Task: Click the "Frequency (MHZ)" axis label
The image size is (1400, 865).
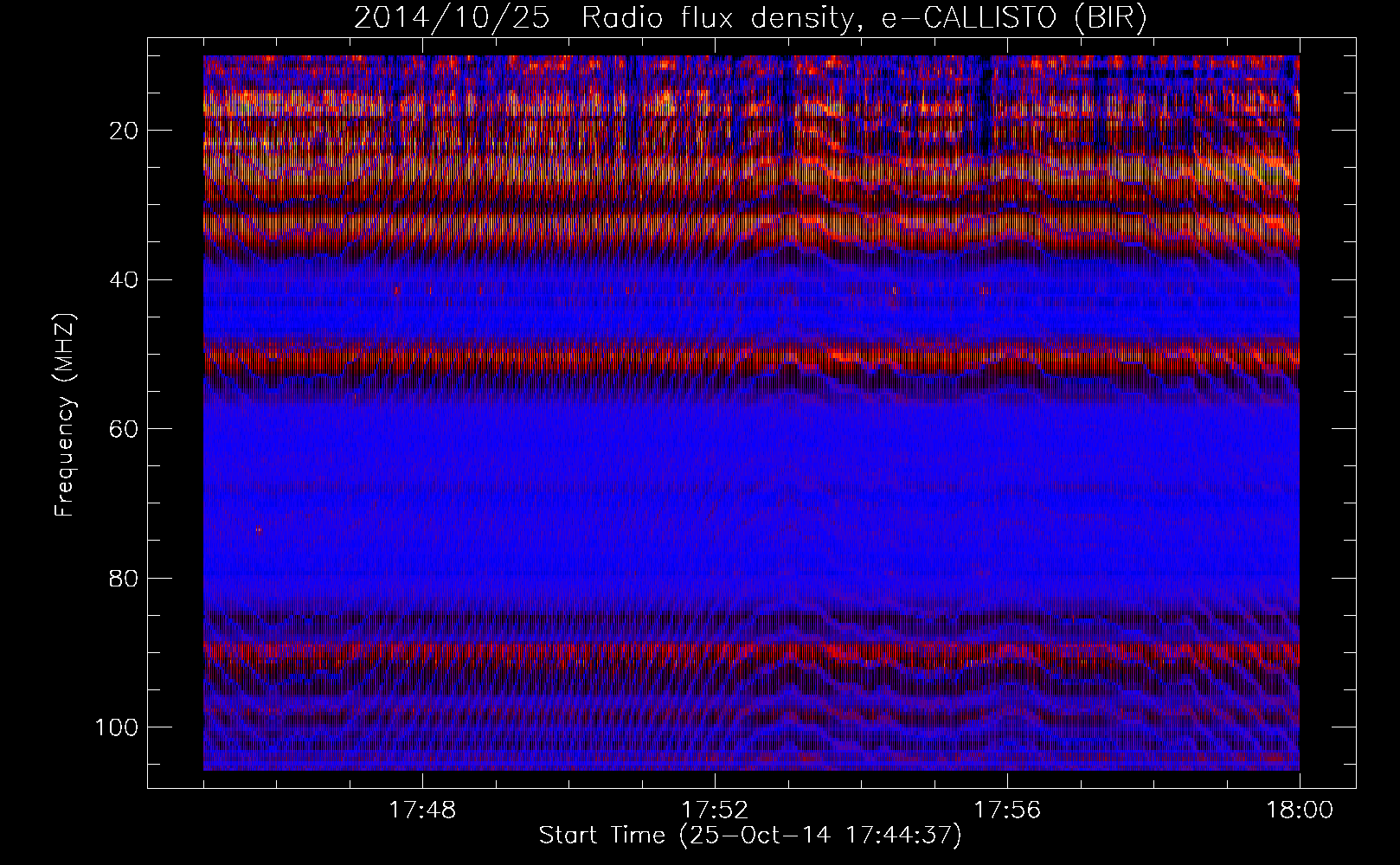Action: tap(66, 415)
